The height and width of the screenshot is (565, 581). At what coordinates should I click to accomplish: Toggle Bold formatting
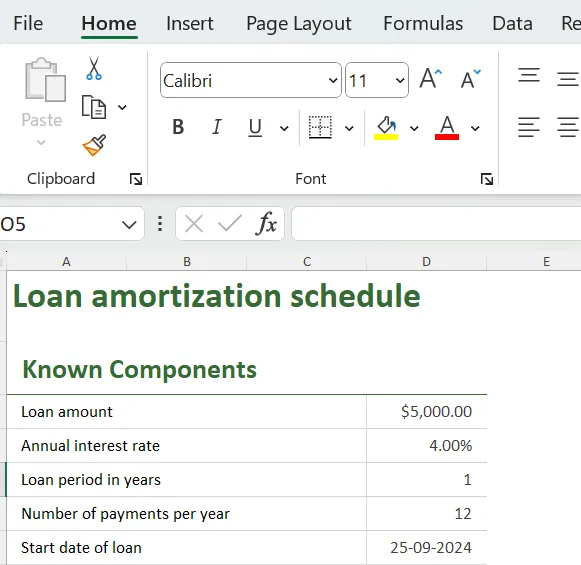(178, 127)
